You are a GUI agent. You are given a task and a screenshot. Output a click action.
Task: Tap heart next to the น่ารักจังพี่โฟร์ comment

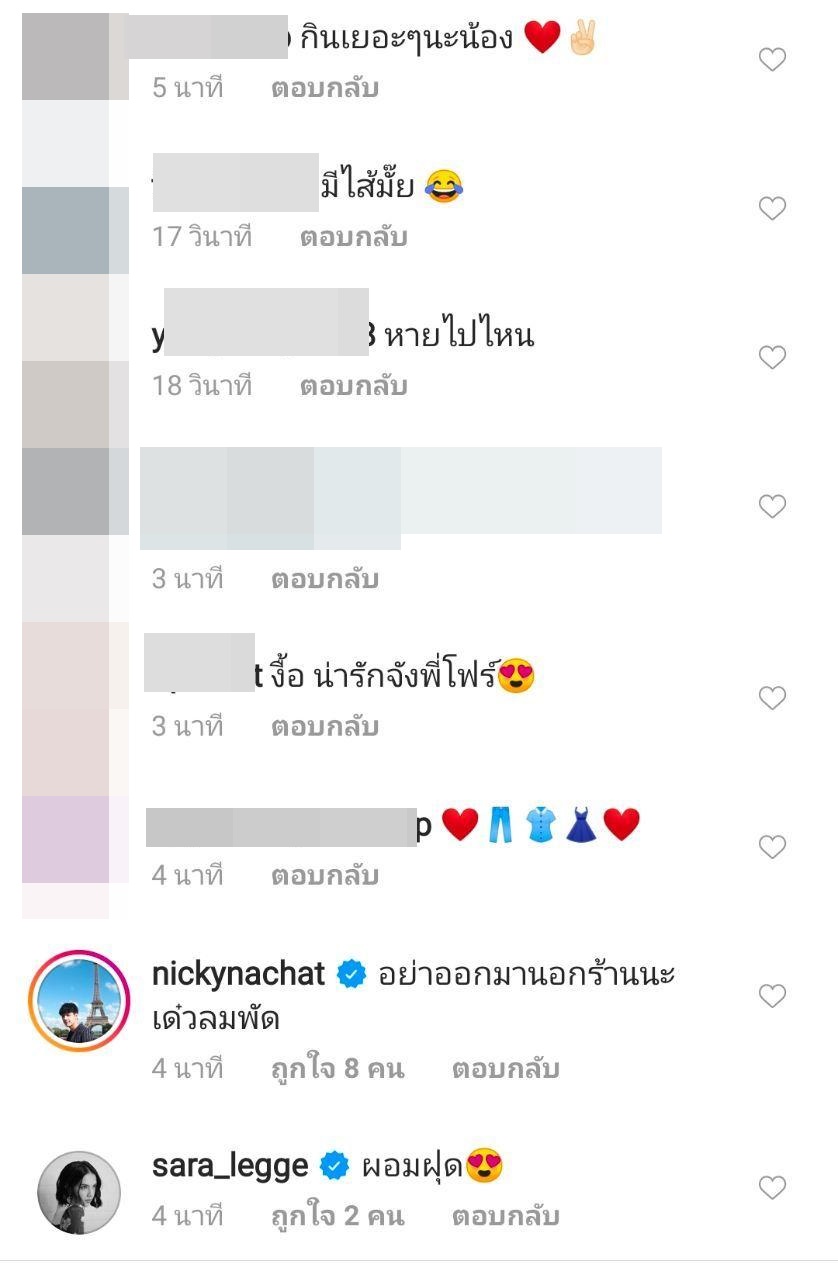coord(772,697)
